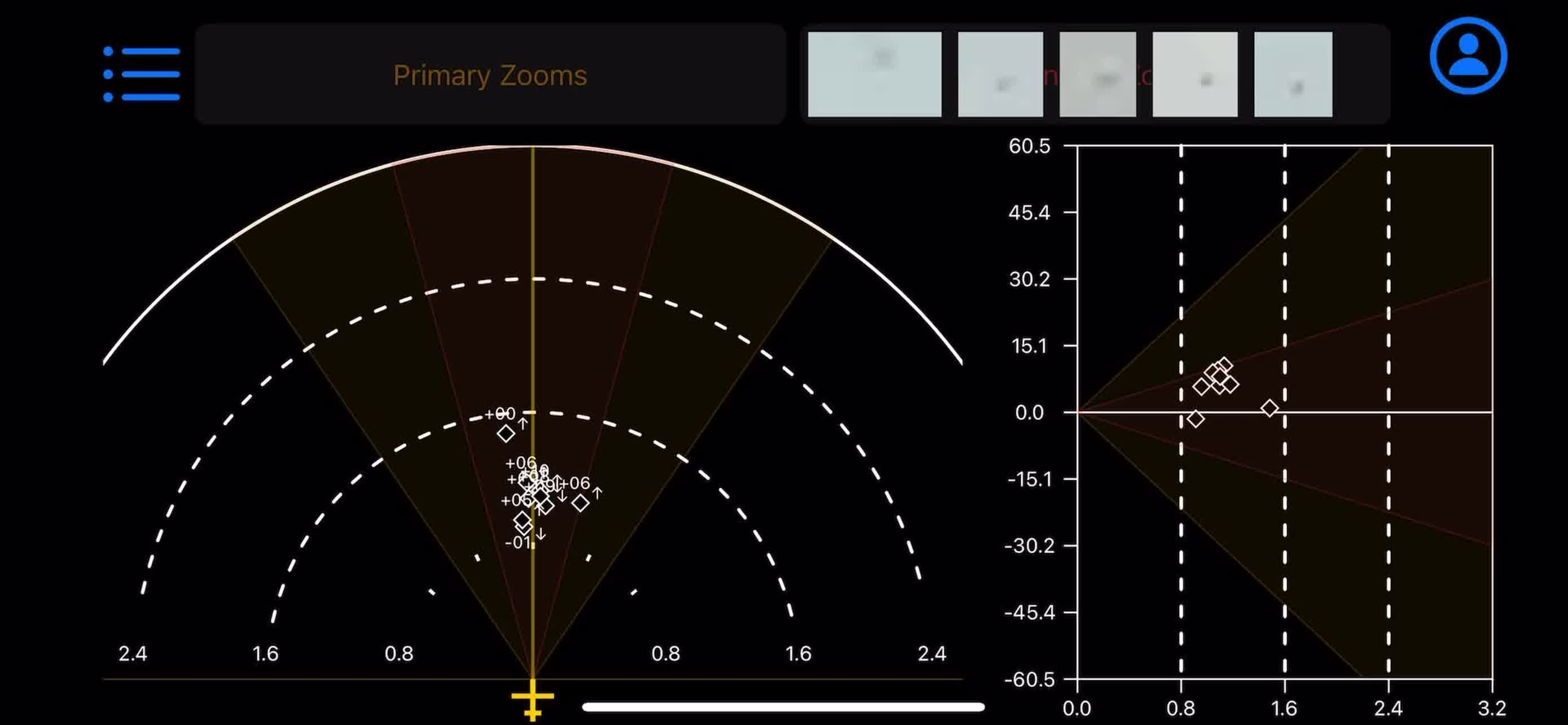This screenshot has width=1568, height=725.
Task: Select the diamond target labeled -01
Action: point(523,527)
